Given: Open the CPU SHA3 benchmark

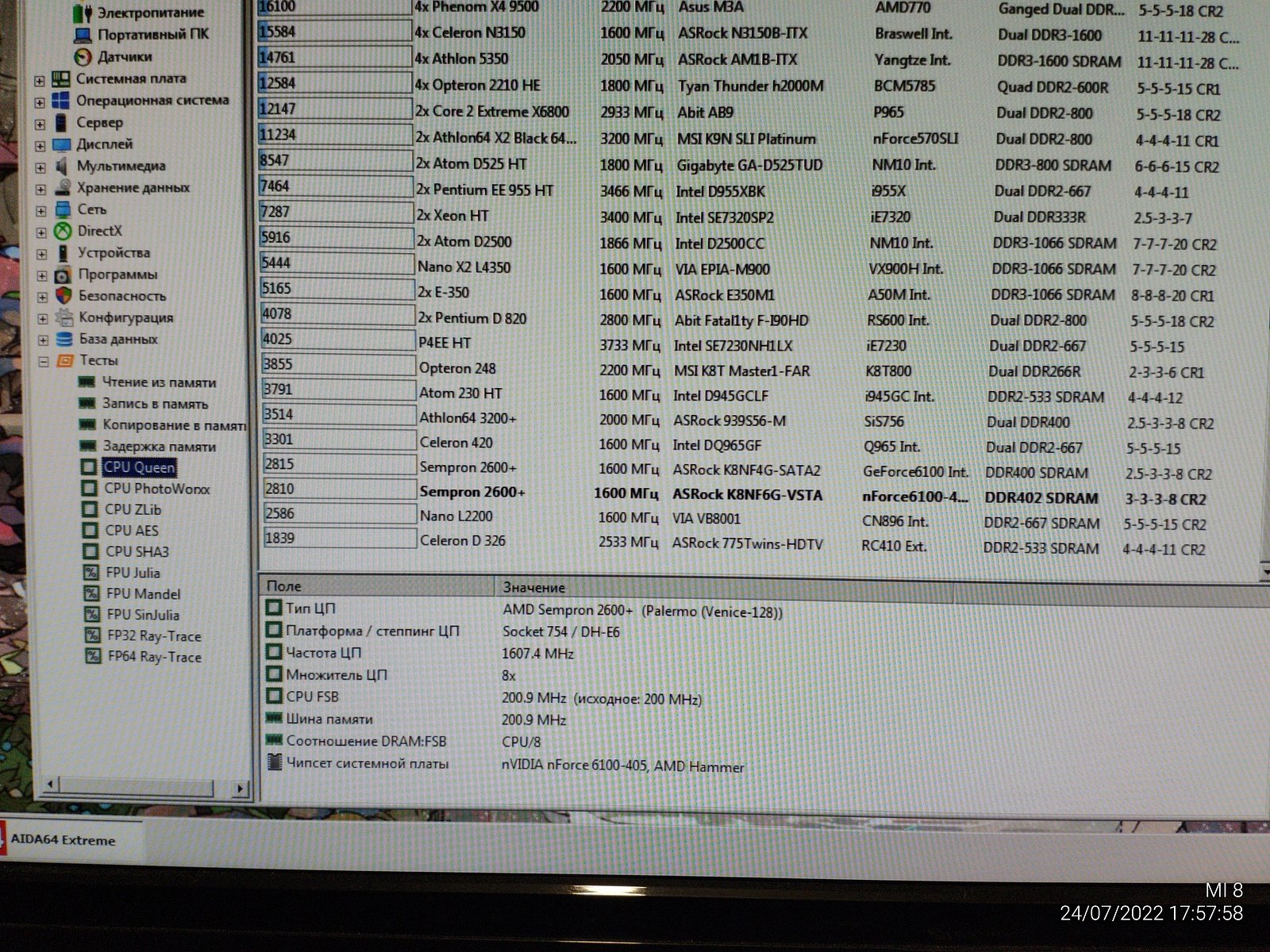Looking at the screenshot, I should click(x=137, y=551).
